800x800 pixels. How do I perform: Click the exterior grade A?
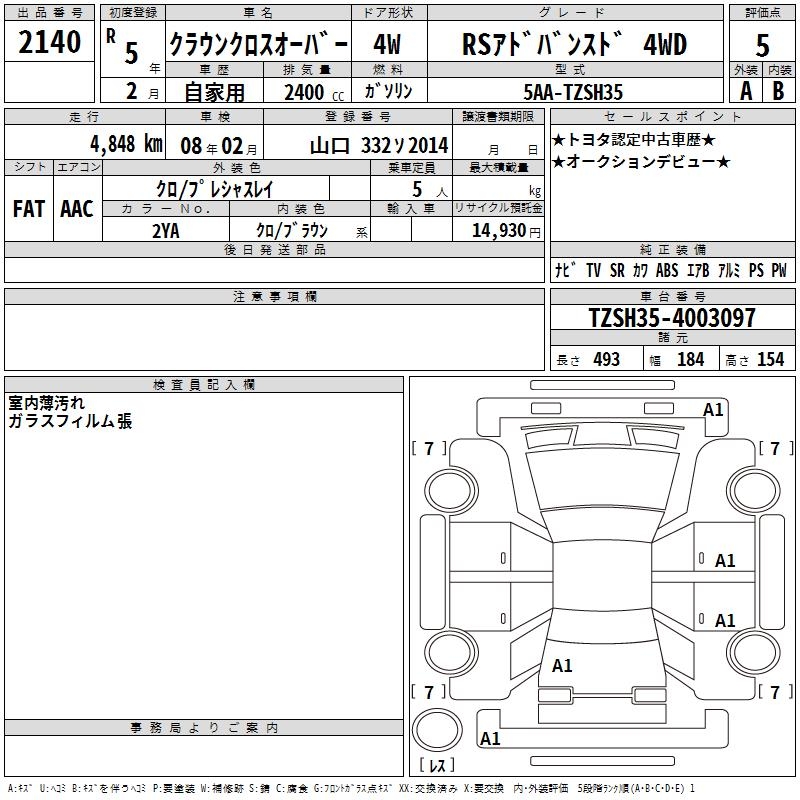pos(746,91)
